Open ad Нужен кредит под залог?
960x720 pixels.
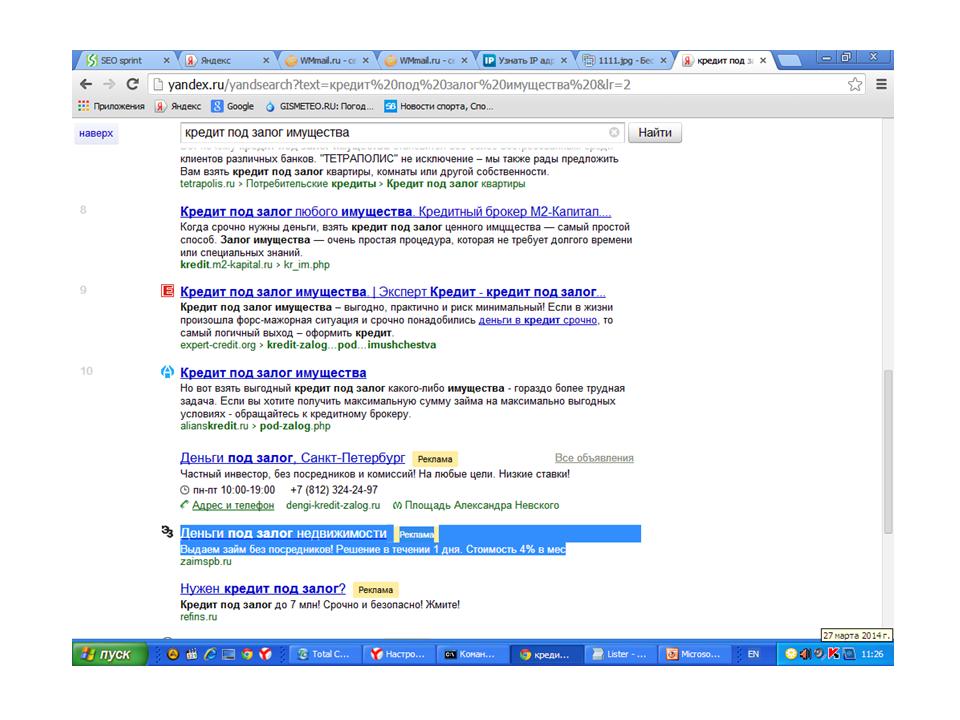pyautogui.click(x=263, y=588)
